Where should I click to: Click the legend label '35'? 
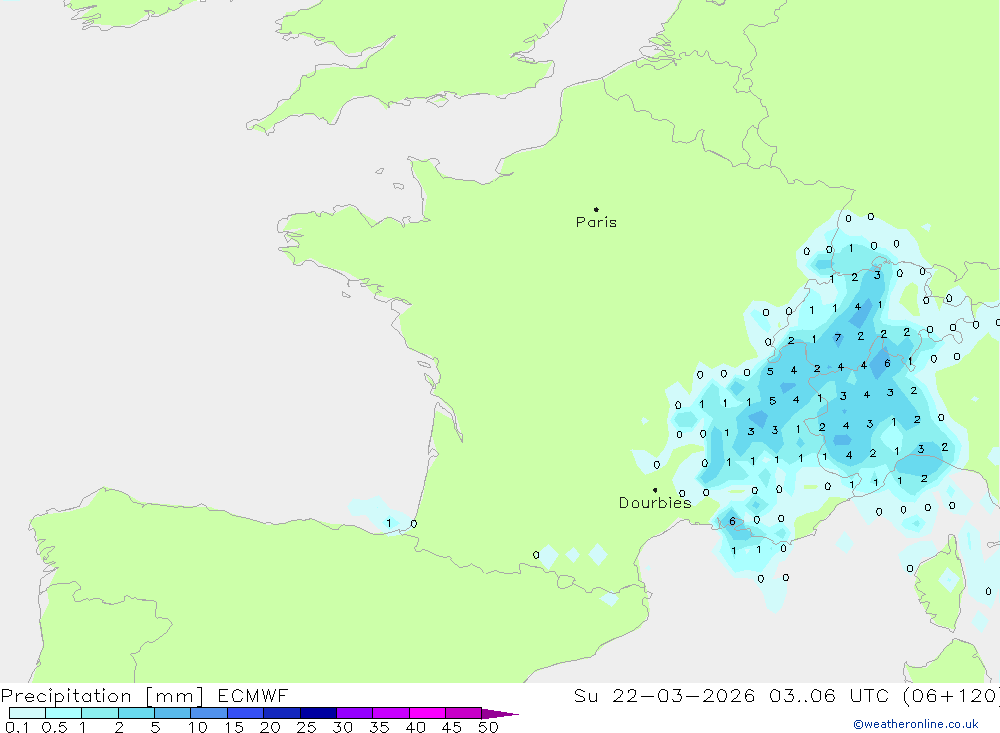point(379,727)
